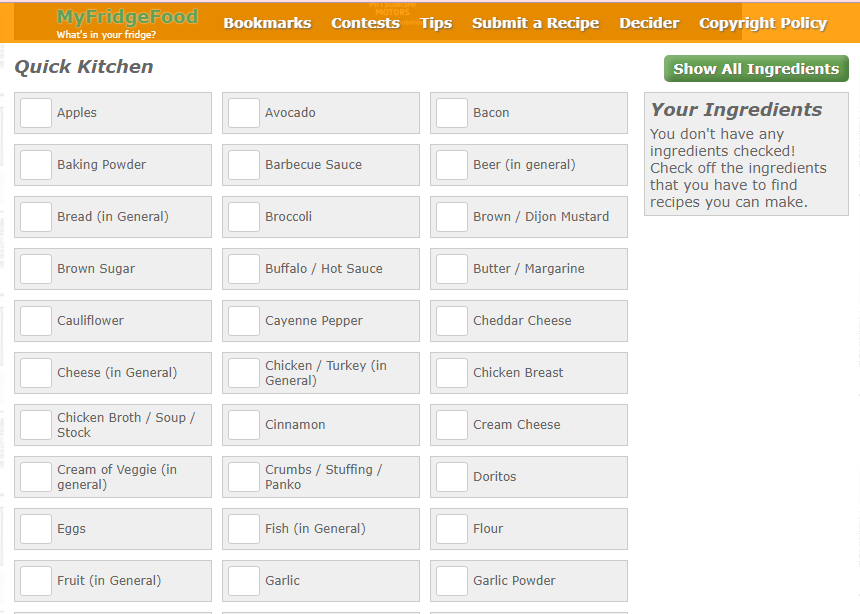860x614 pixels.
Task: Toggle the Cinnamon ingredient checkbox
Action: coord(244,425)
